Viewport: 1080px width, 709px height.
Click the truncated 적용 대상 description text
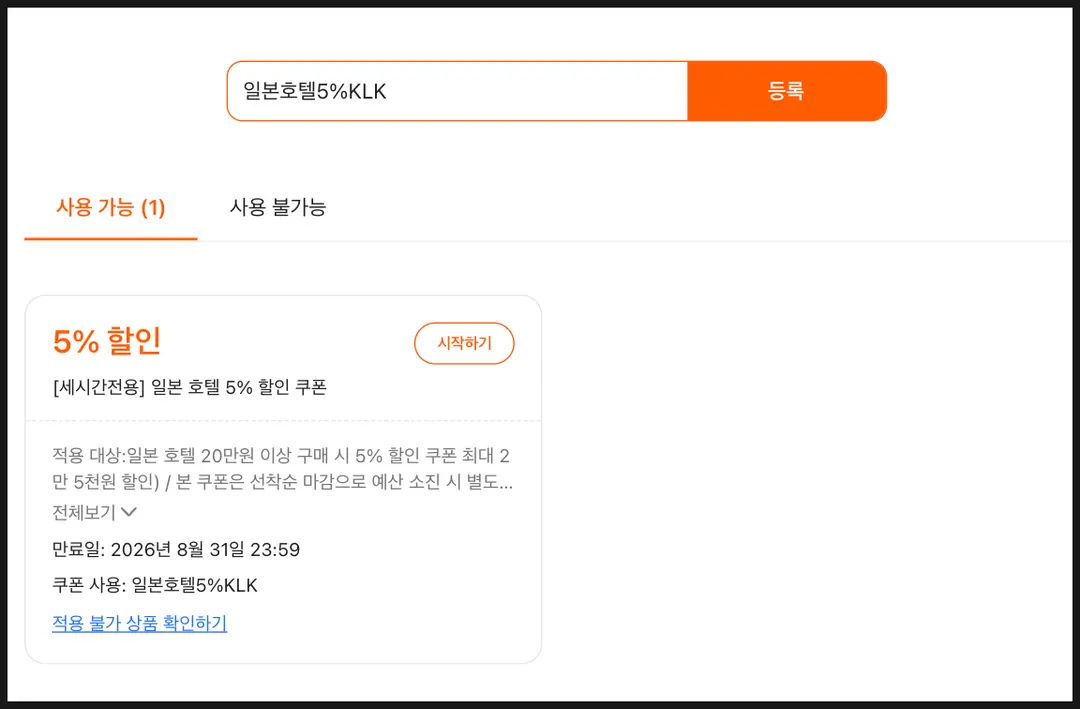point(282,469)
